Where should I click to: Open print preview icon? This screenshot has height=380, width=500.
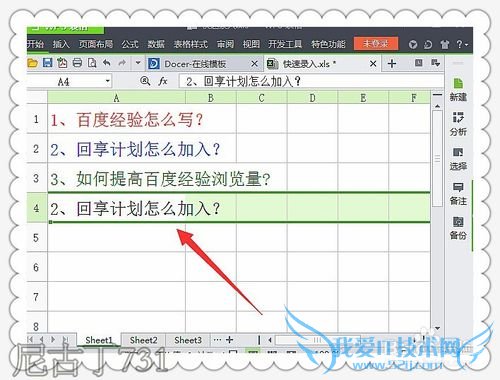click(x=92, y=63)
